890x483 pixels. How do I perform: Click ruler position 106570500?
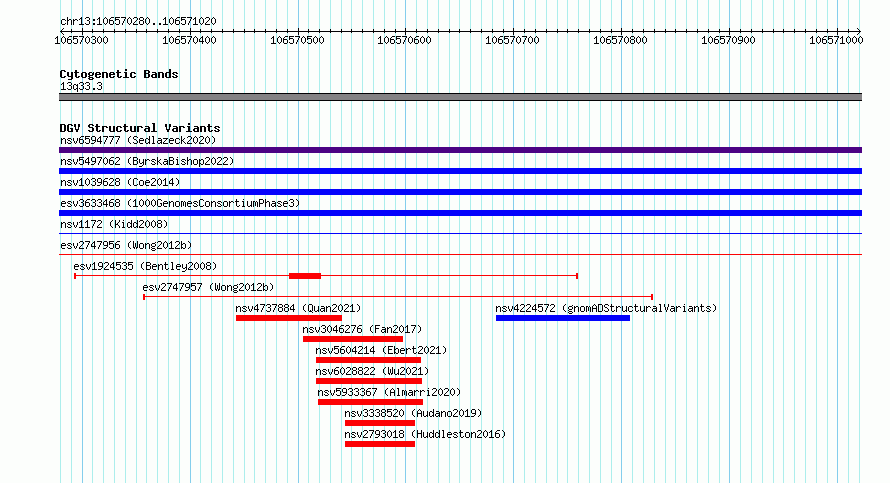tap(297, 40)
